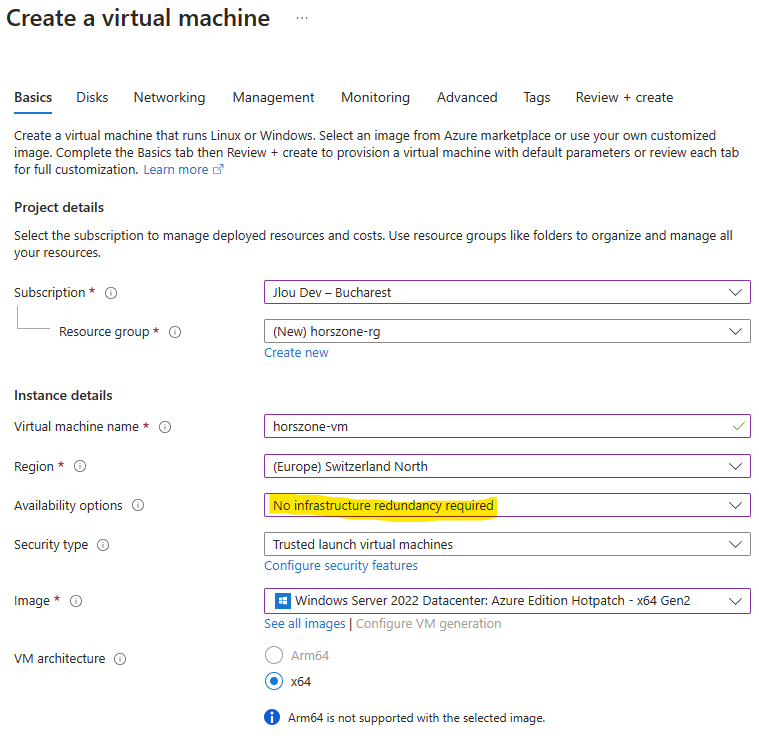Image resolution: width=759 pixels, height=745 pixels.
Task: Click the Security type info icon
Action: (103, 545)
